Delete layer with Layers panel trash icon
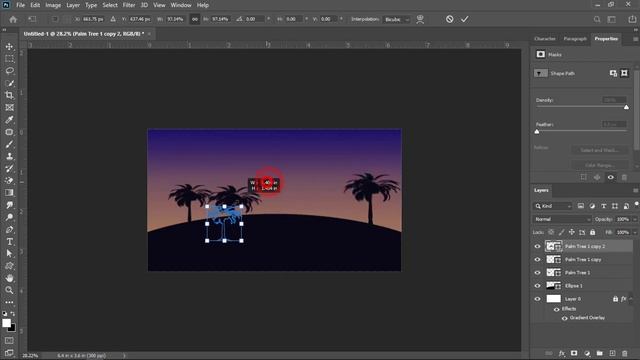640x360 pixels. [x=624, y=353]
